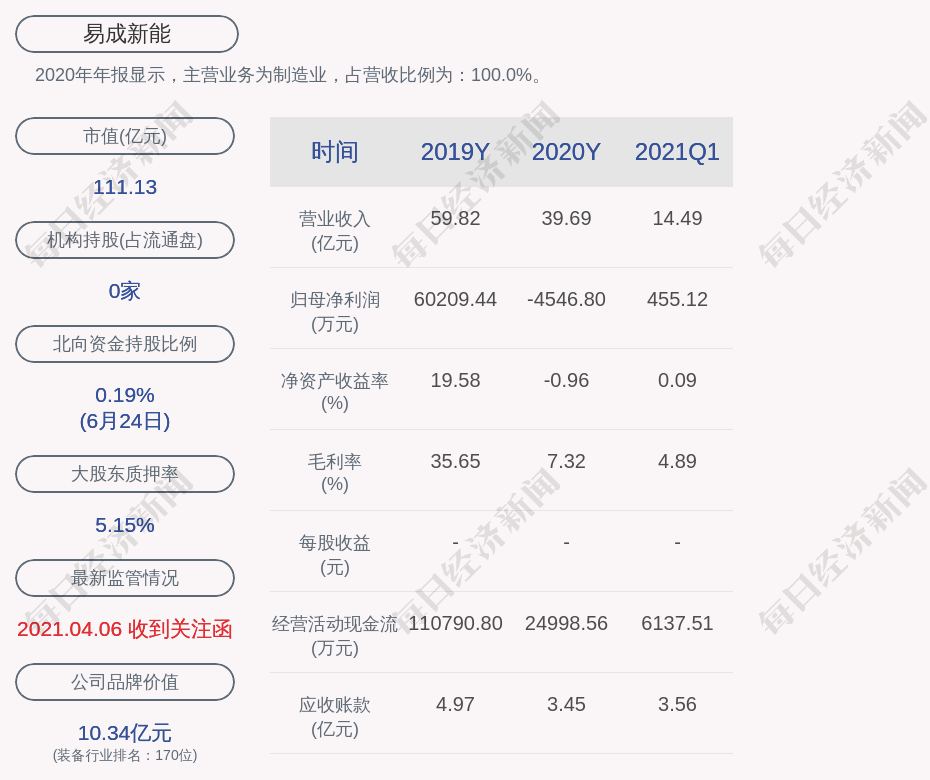This screenshot has width=930, height=780.
Task: Select the 北向资金持股比例 pill
Action: tap(125, 344)
